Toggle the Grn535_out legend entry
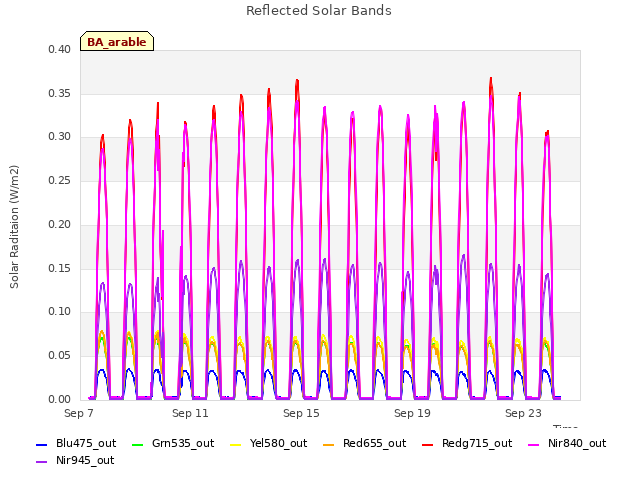This screenshot has width=640, height=480. click(173, 444)
